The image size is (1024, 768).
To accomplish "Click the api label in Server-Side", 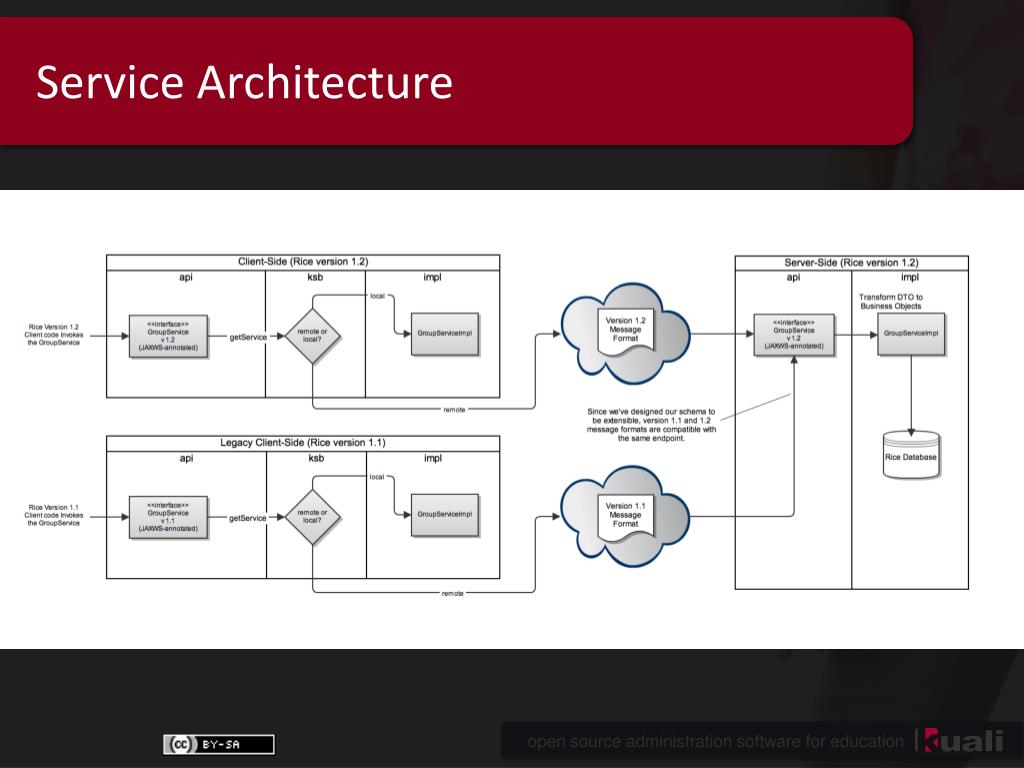I will 793,278.
